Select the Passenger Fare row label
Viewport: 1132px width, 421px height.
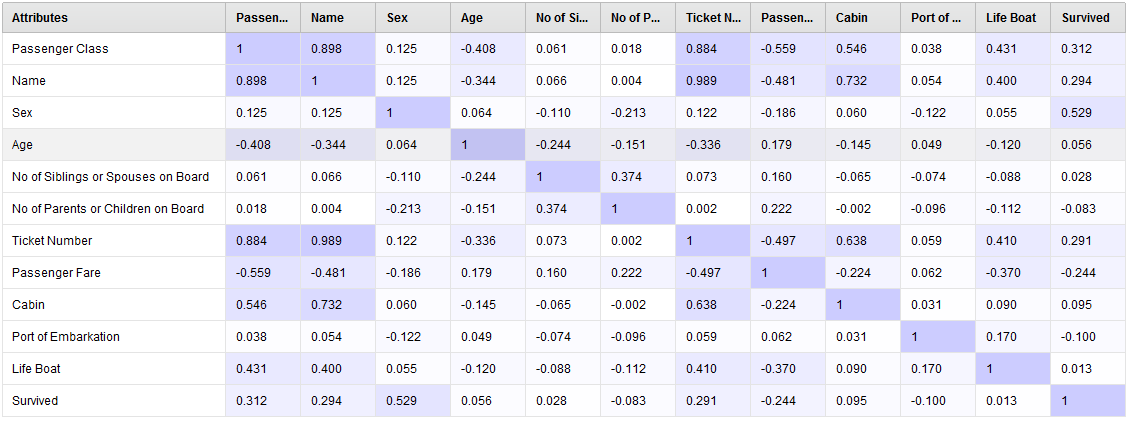click(56, 273)
